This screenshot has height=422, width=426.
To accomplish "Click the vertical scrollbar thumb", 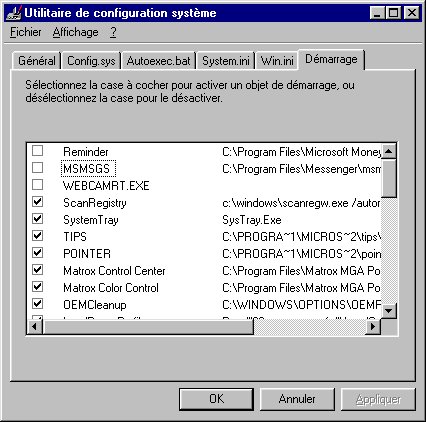I will (388, 178).
